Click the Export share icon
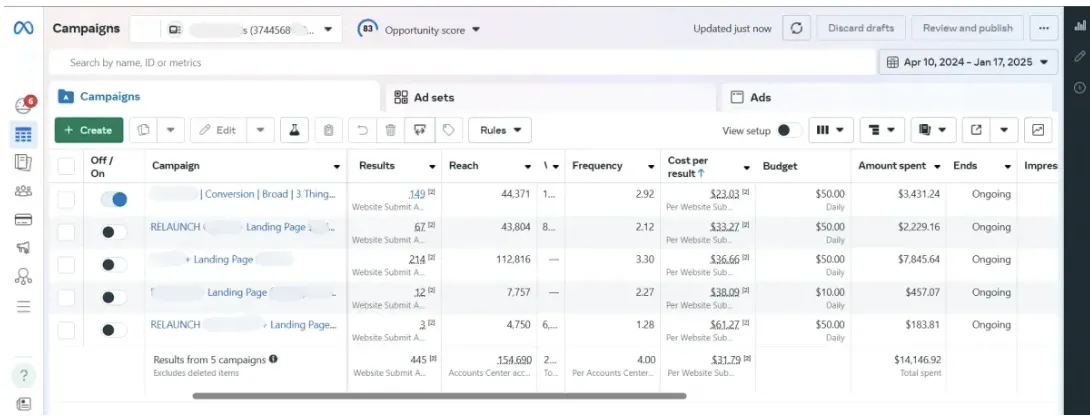The image size is (1090, 416). coord(977,130)
